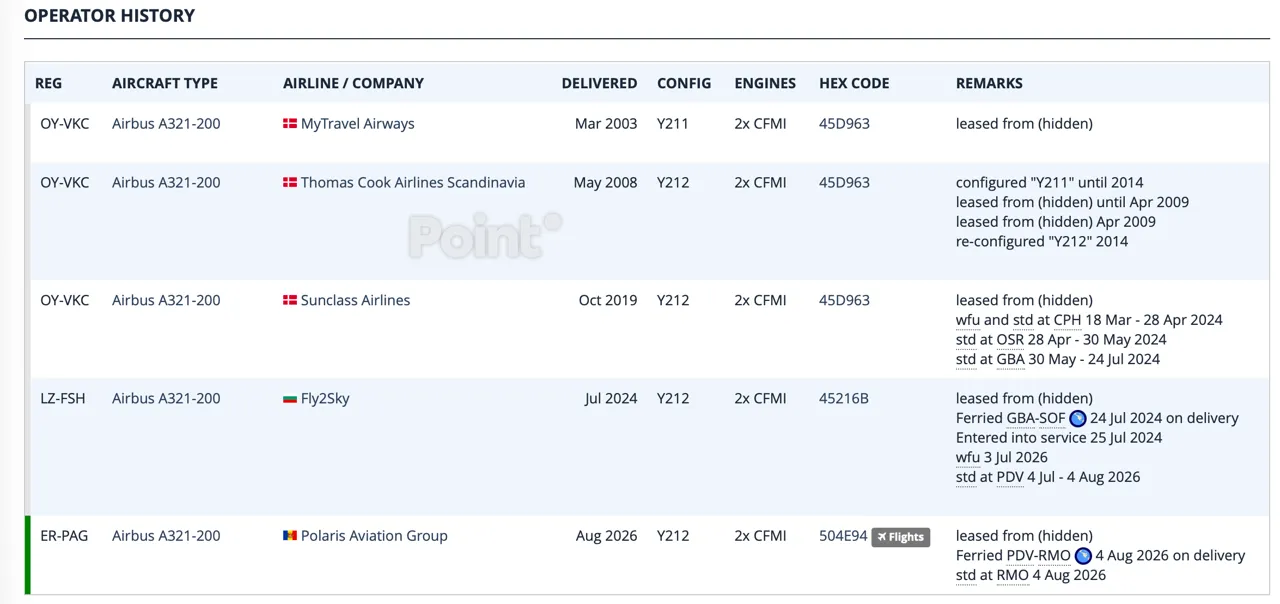The width and height of the screenshot is (1280, 604).
Task: Click PDV in 'std at PDV 4 Jul' remark
Action: [x=1010, y=477]
